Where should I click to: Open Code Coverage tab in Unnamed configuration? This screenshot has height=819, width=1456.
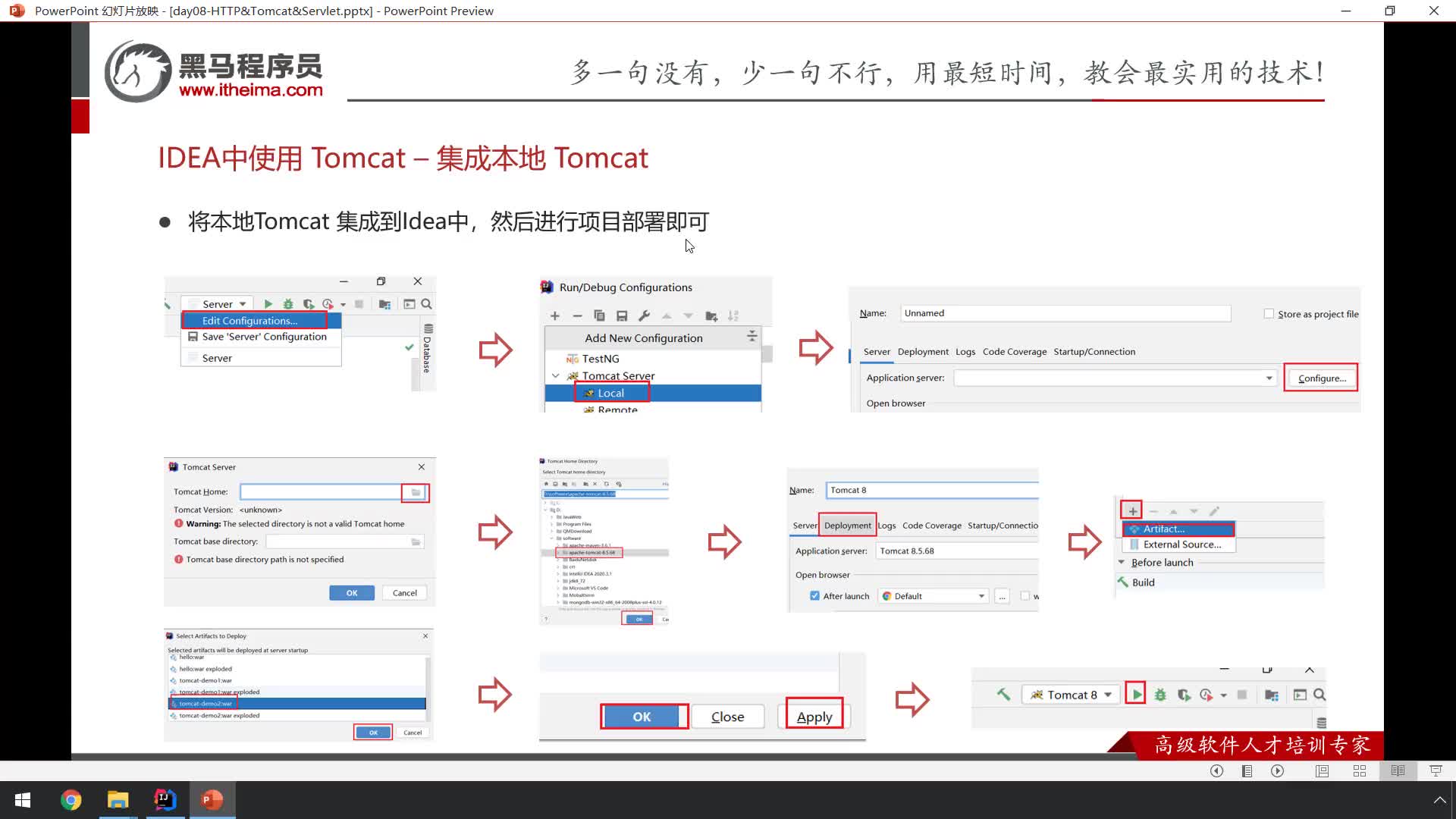pyautogui.click(x=1015, y=352)
